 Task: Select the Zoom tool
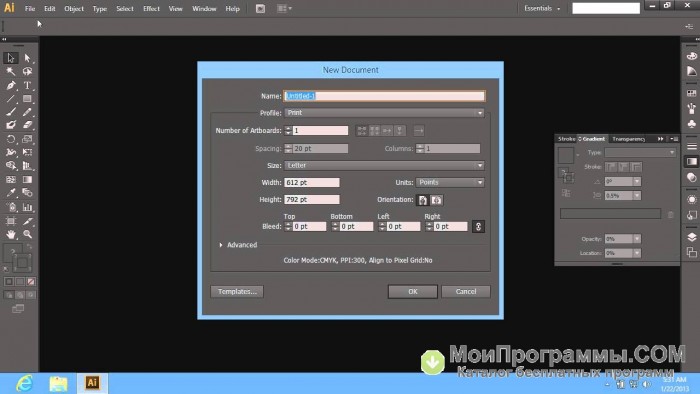tap(27, 234)
